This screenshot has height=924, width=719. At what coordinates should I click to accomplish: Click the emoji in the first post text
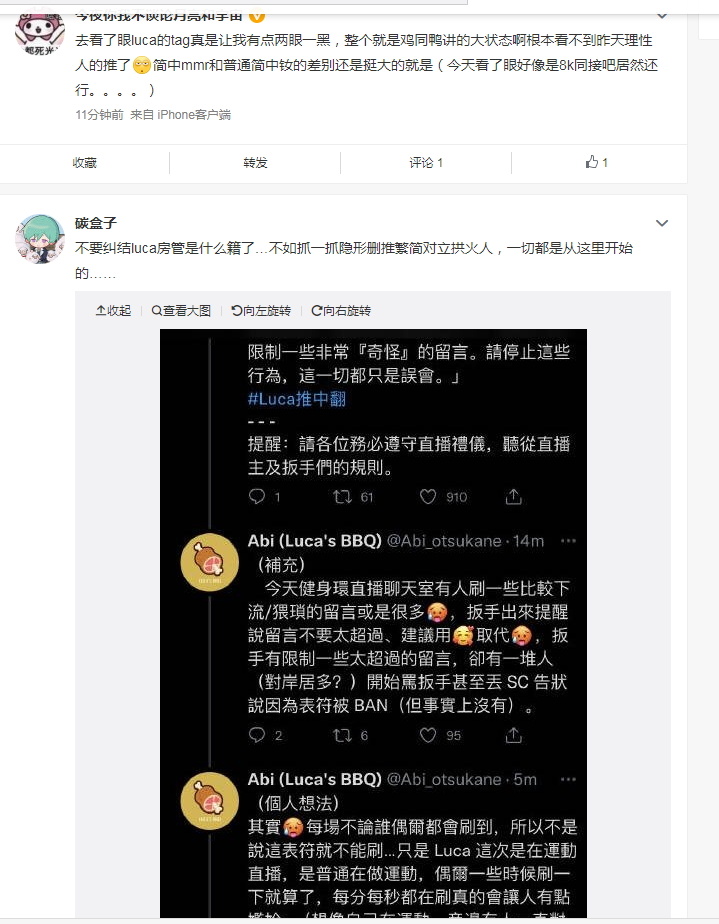142,65
